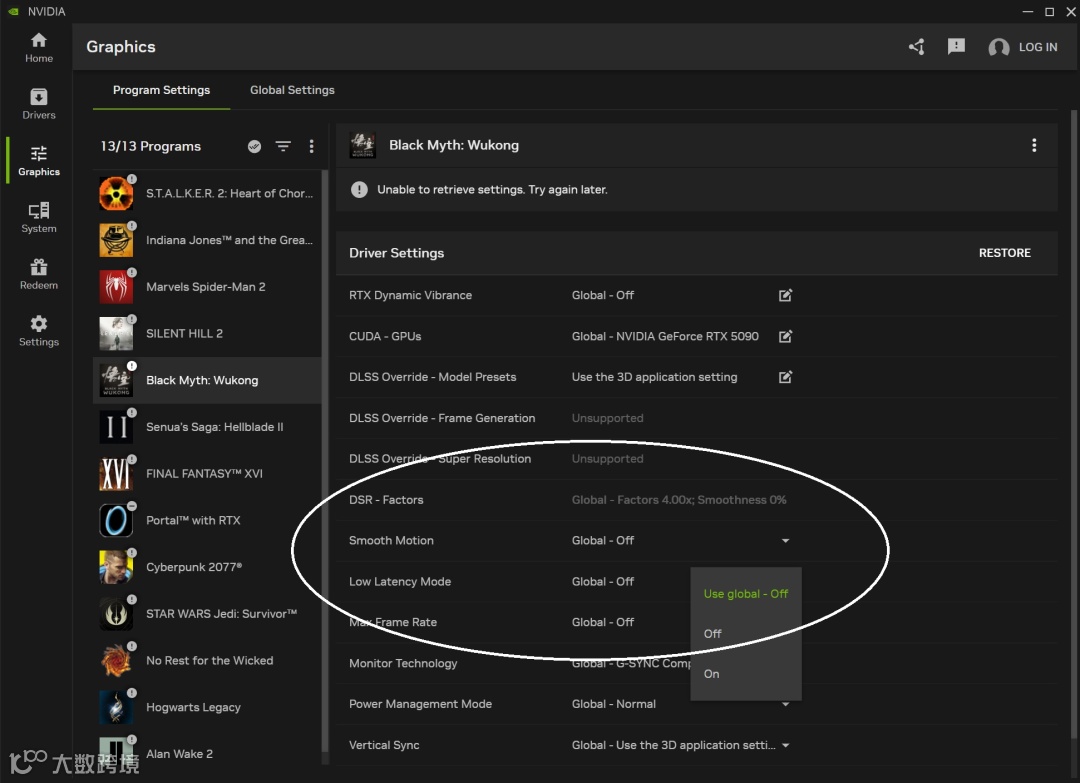Screen dimensions: 1080x783
Task: Click the Senua's Saga: Hellblade II icon
Action: point(116,427)
